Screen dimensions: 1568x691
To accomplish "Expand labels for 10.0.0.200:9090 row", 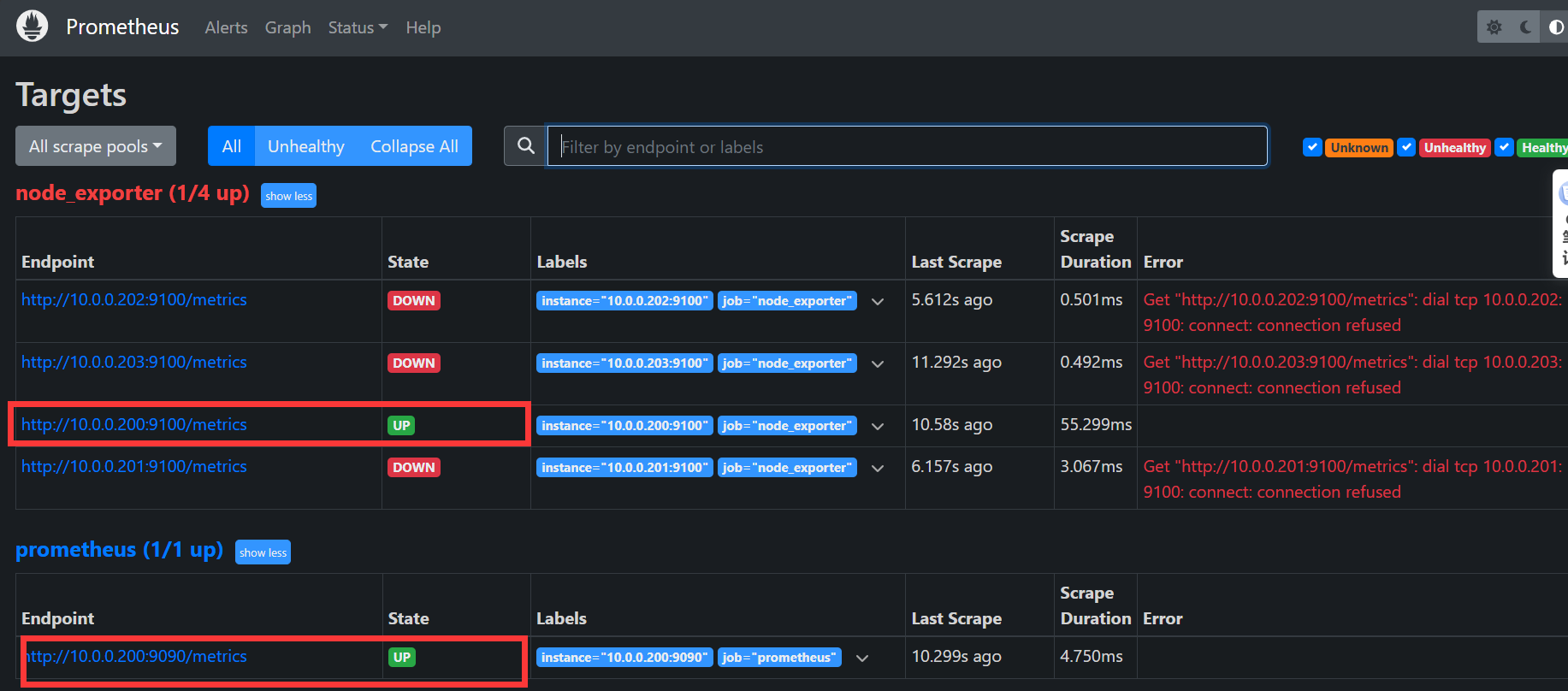I will [862, 658].
